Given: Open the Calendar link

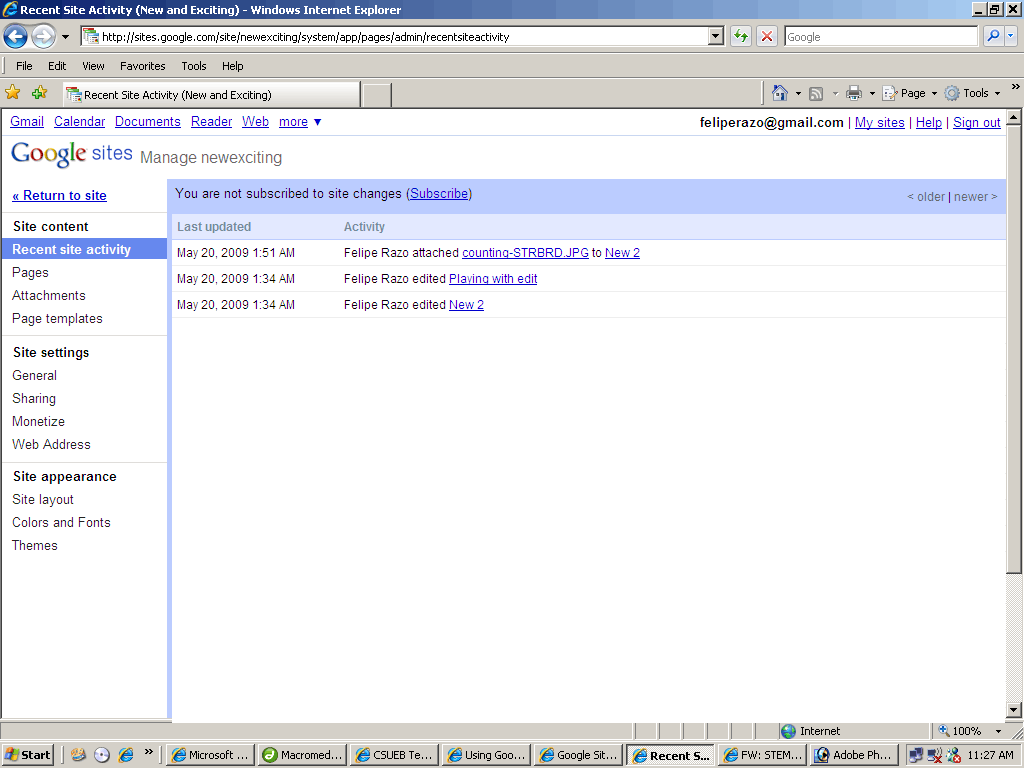Looking at the screenshot, I should click(80, 121).
